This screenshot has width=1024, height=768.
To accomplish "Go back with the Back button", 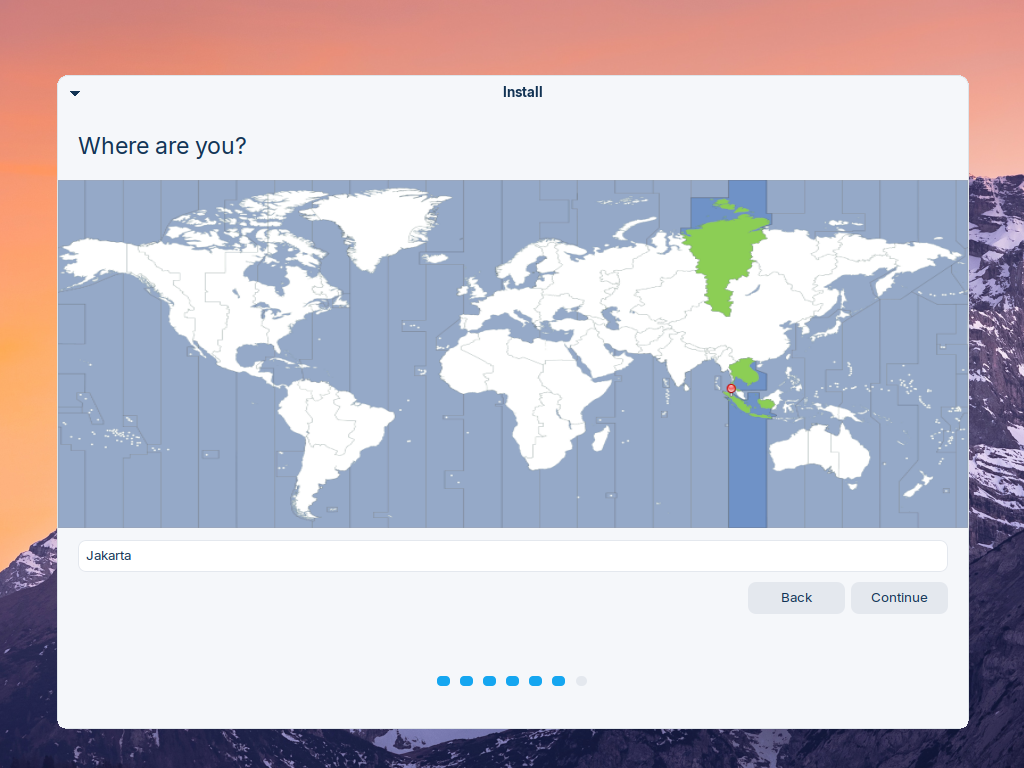I will [x=796, y=598].
